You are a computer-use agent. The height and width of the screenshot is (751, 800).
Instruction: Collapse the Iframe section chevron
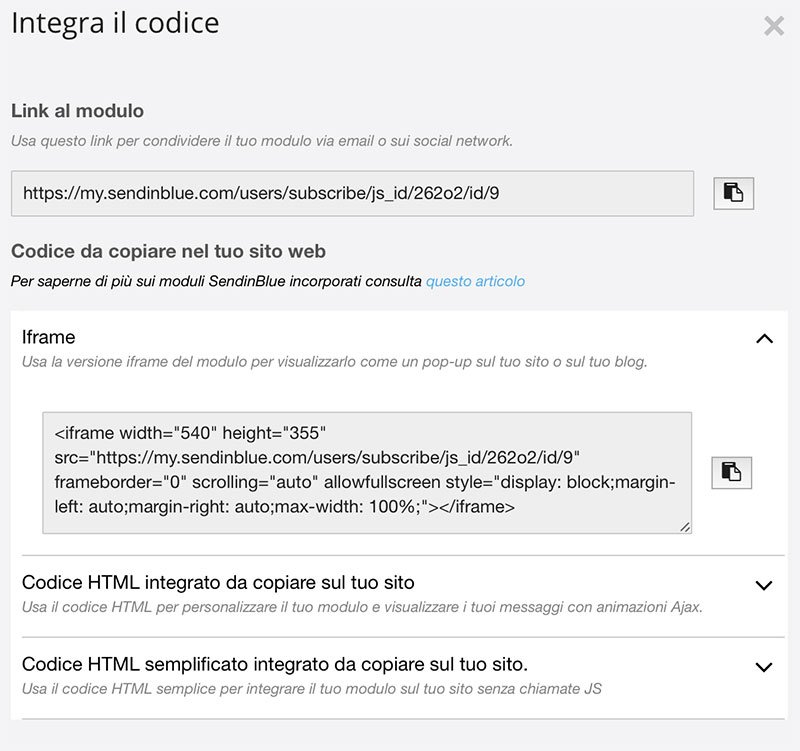pyautogui.click(x=764, y=338)
